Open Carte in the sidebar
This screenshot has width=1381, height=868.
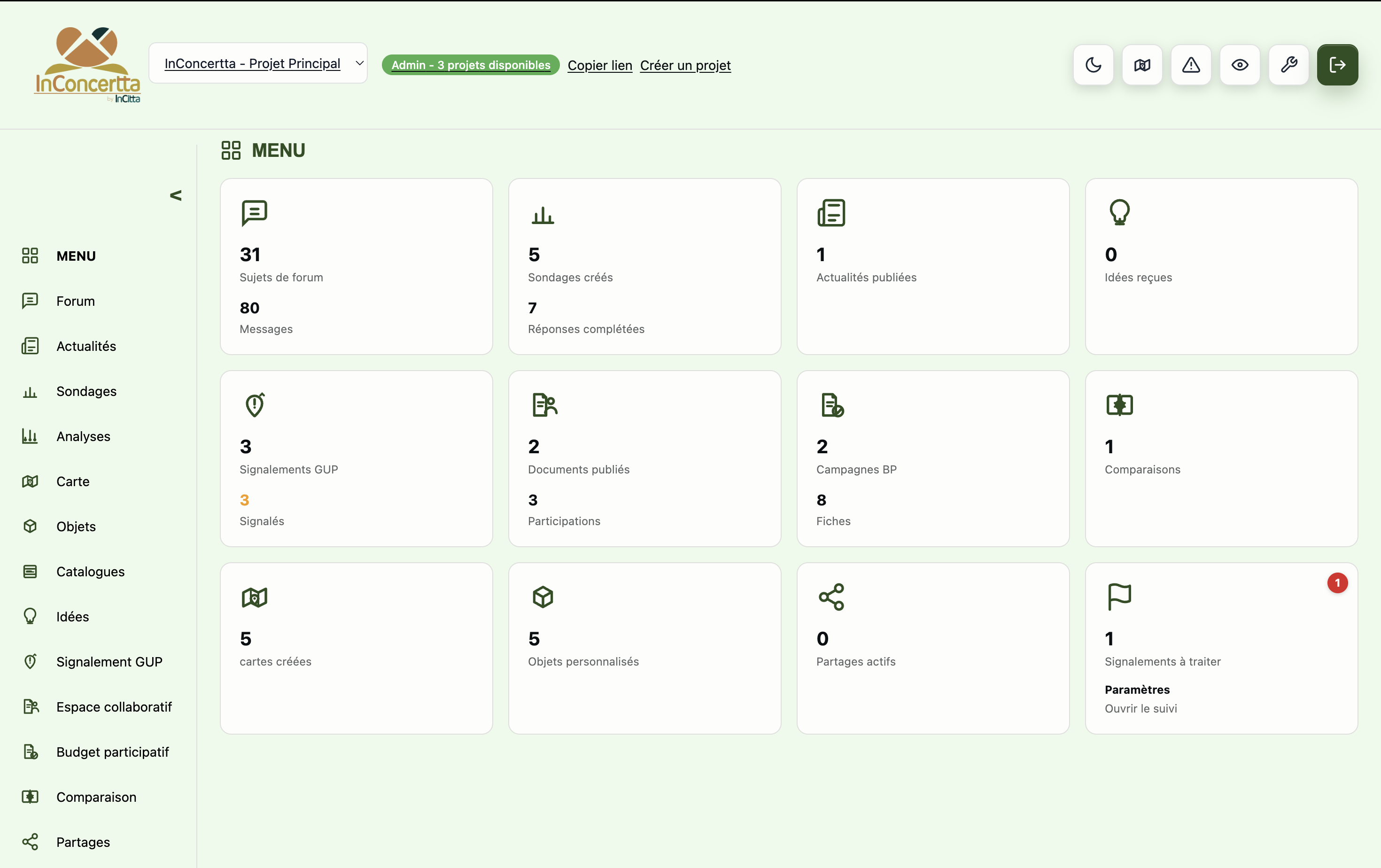pos(73,481)
